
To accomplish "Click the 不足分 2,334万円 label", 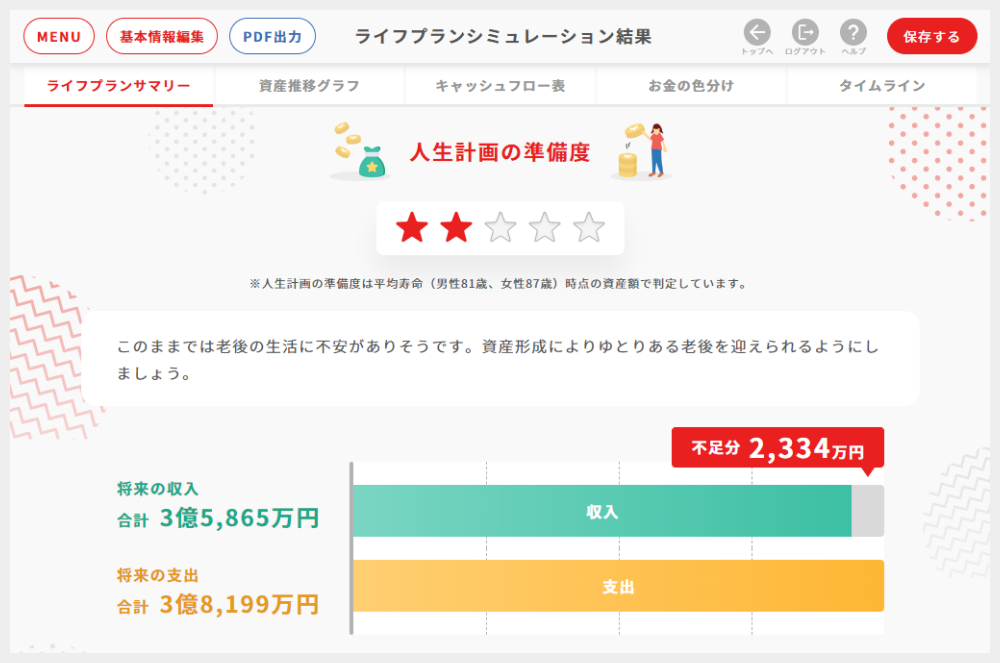I will tap(777, 448).
